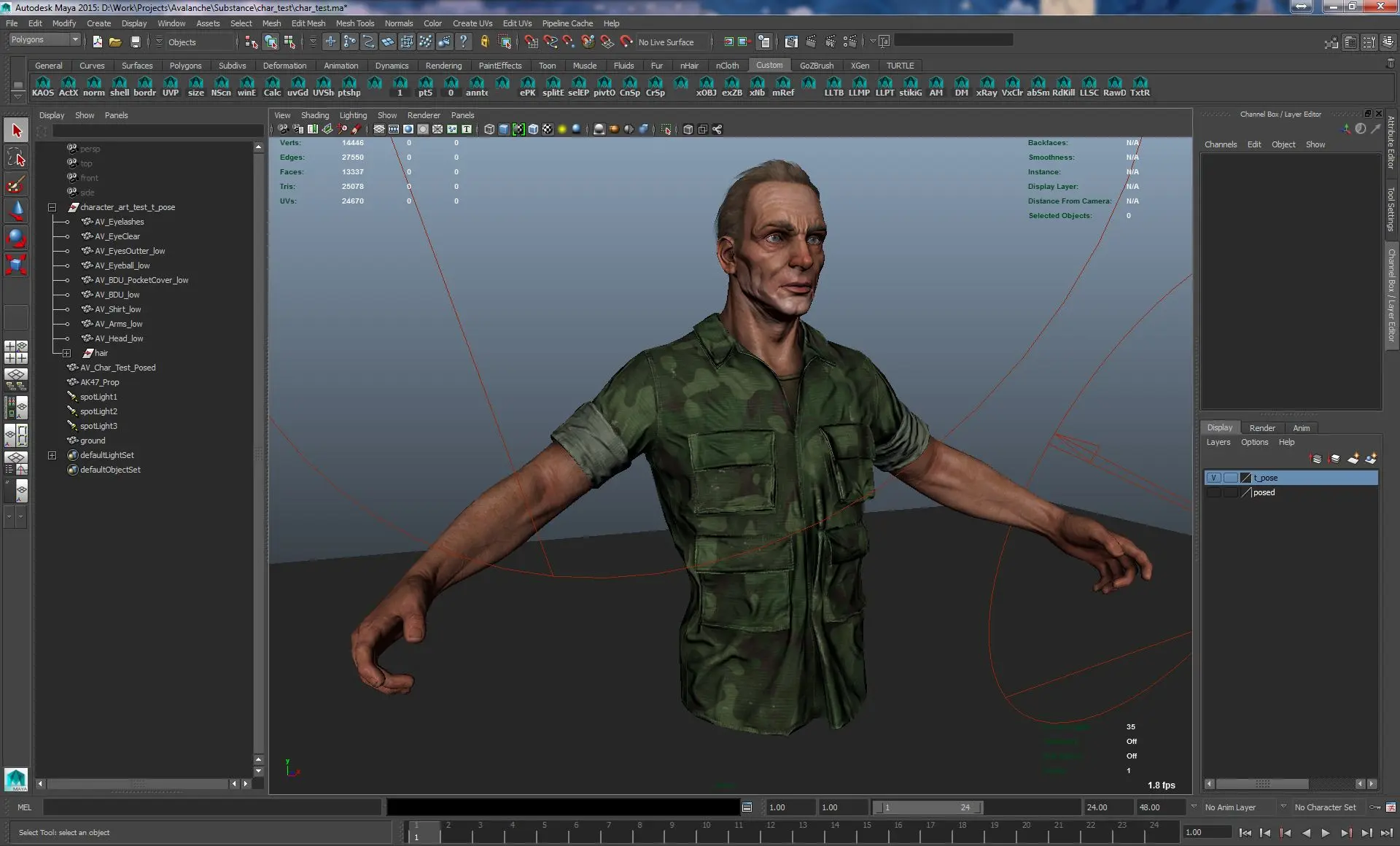
Task: Collapse character_art_test_t_pose group in outliner
Action: (52, 207)
